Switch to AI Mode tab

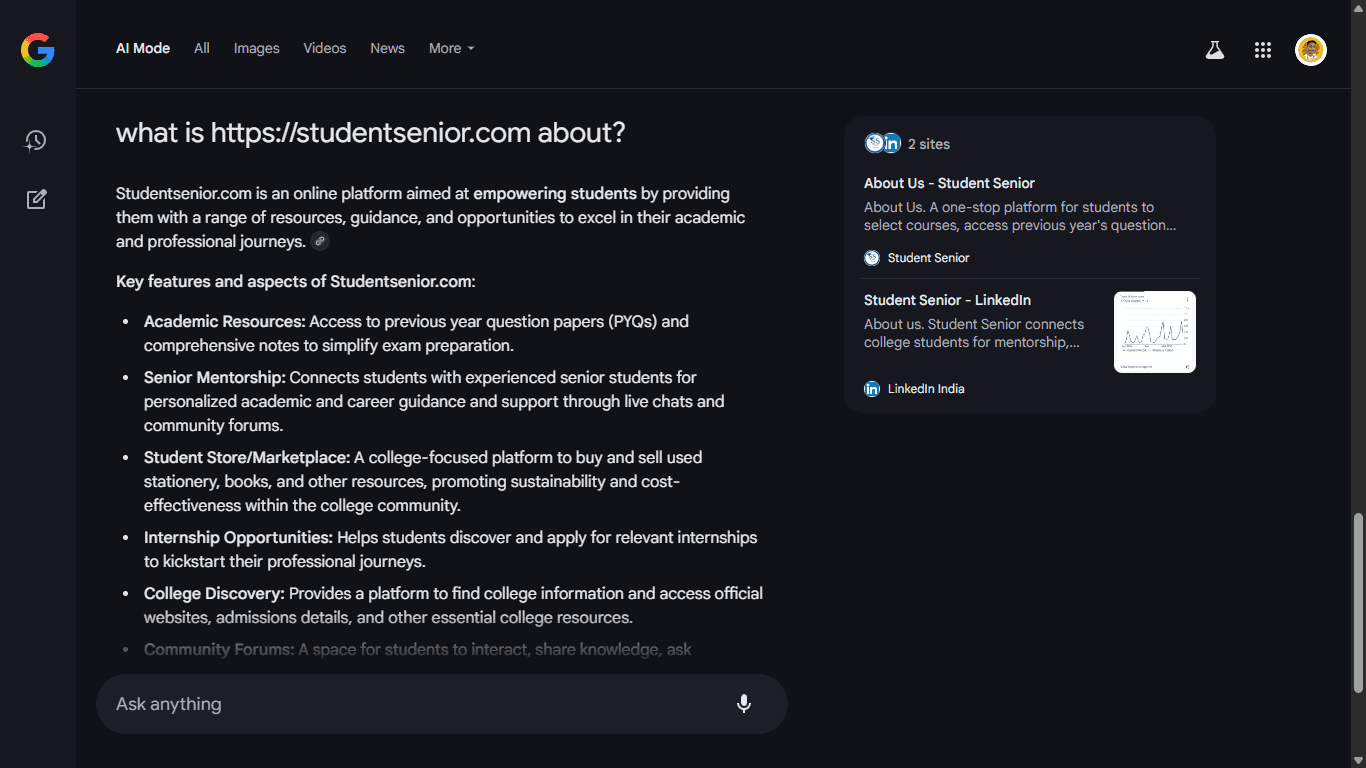coord(143,48)
